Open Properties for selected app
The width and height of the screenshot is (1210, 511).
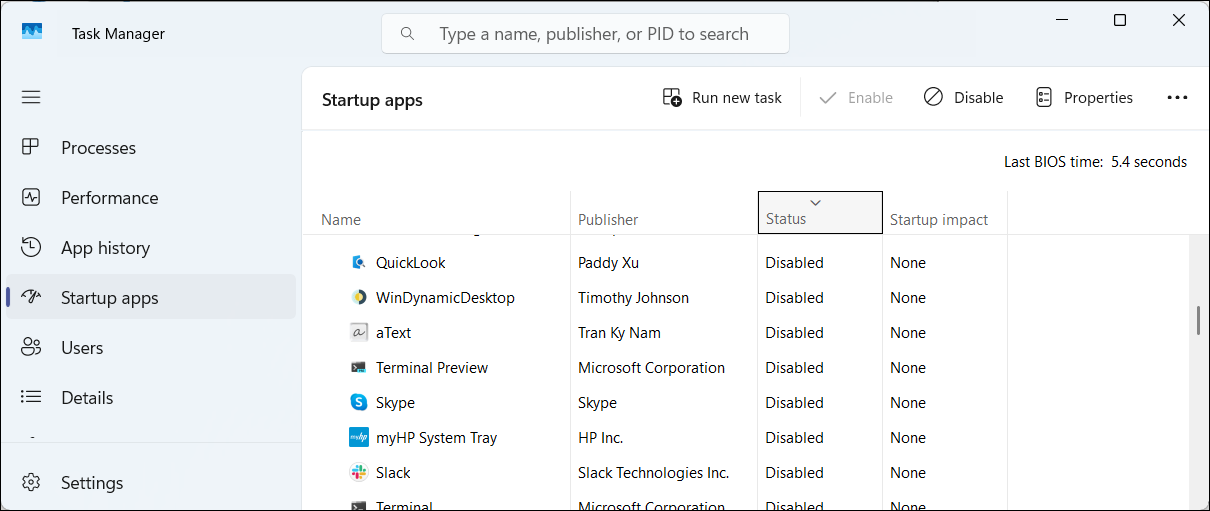(1084, 98)
